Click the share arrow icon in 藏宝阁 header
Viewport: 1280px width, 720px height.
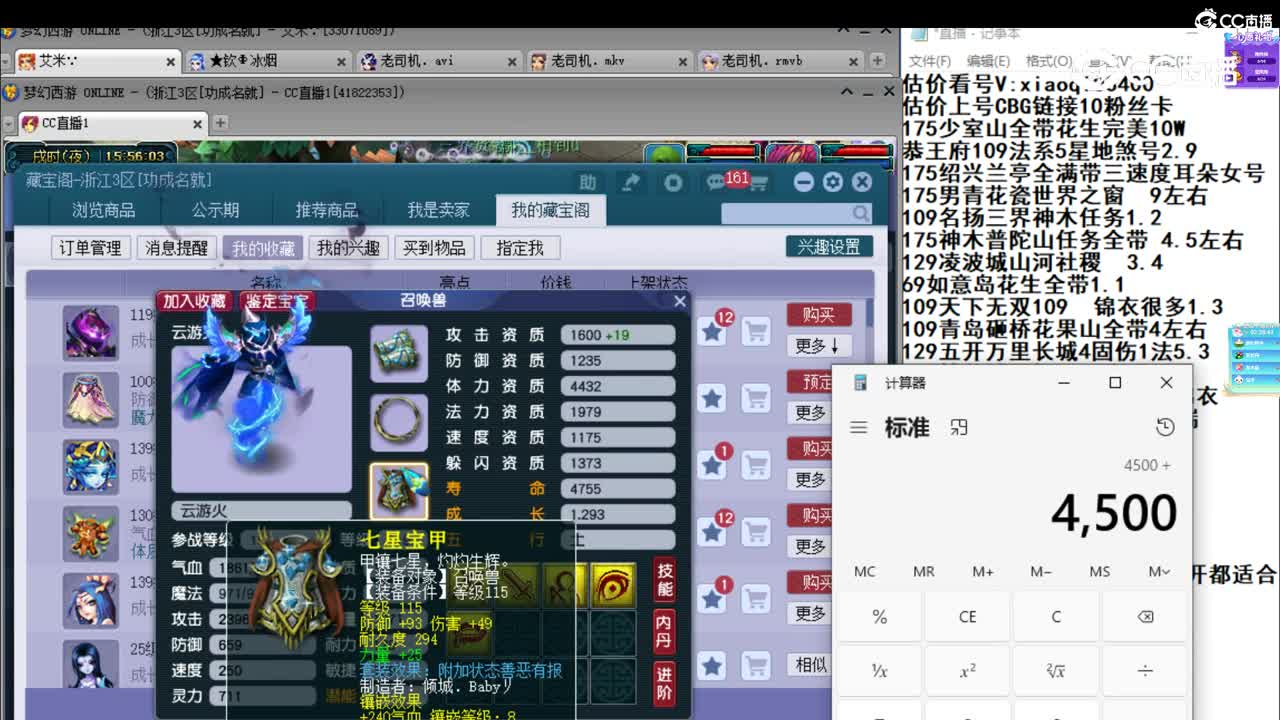click(x=631, y=183)
